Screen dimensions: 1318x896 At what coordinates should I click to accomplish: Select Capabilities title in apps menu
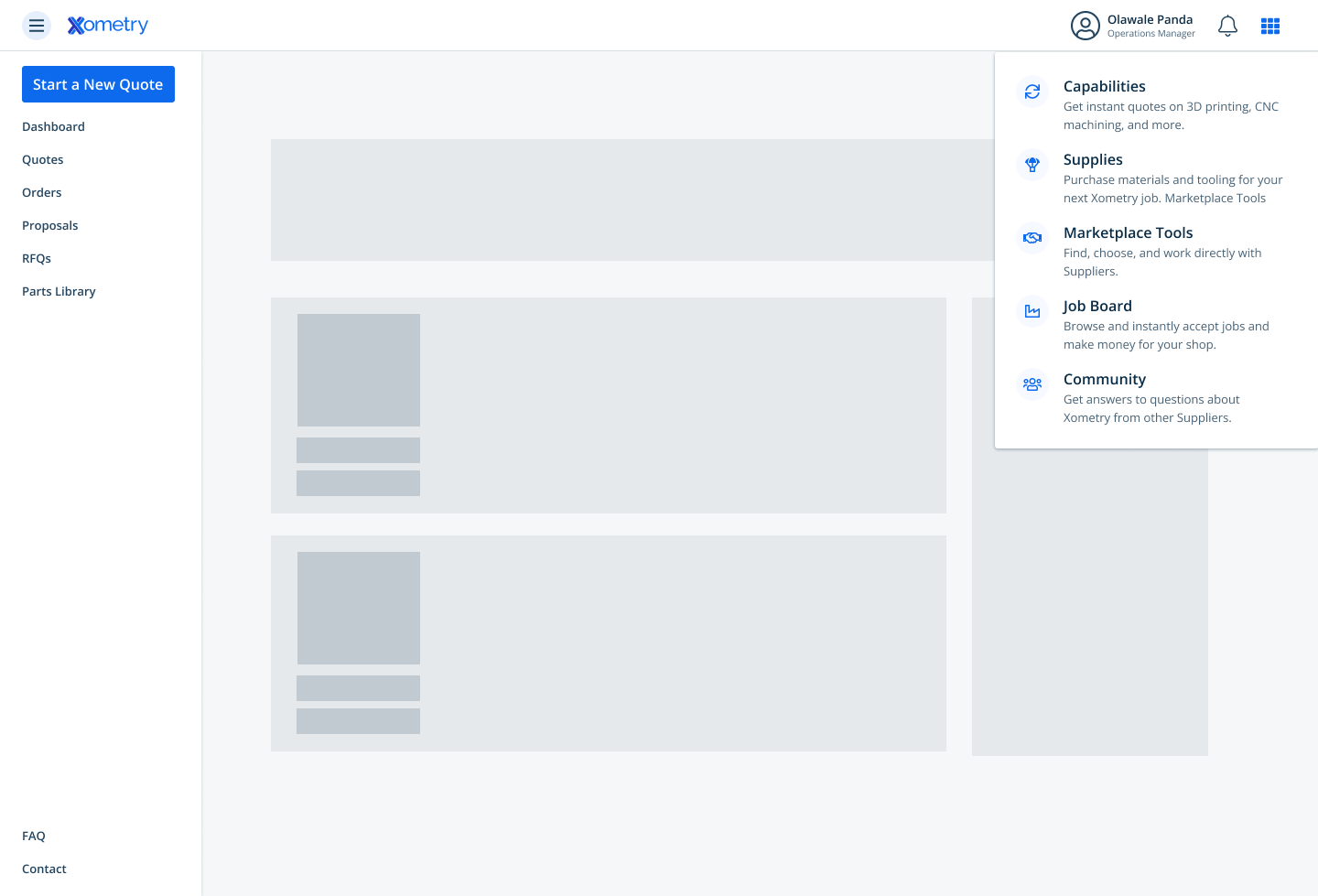tap(1105, 86)
